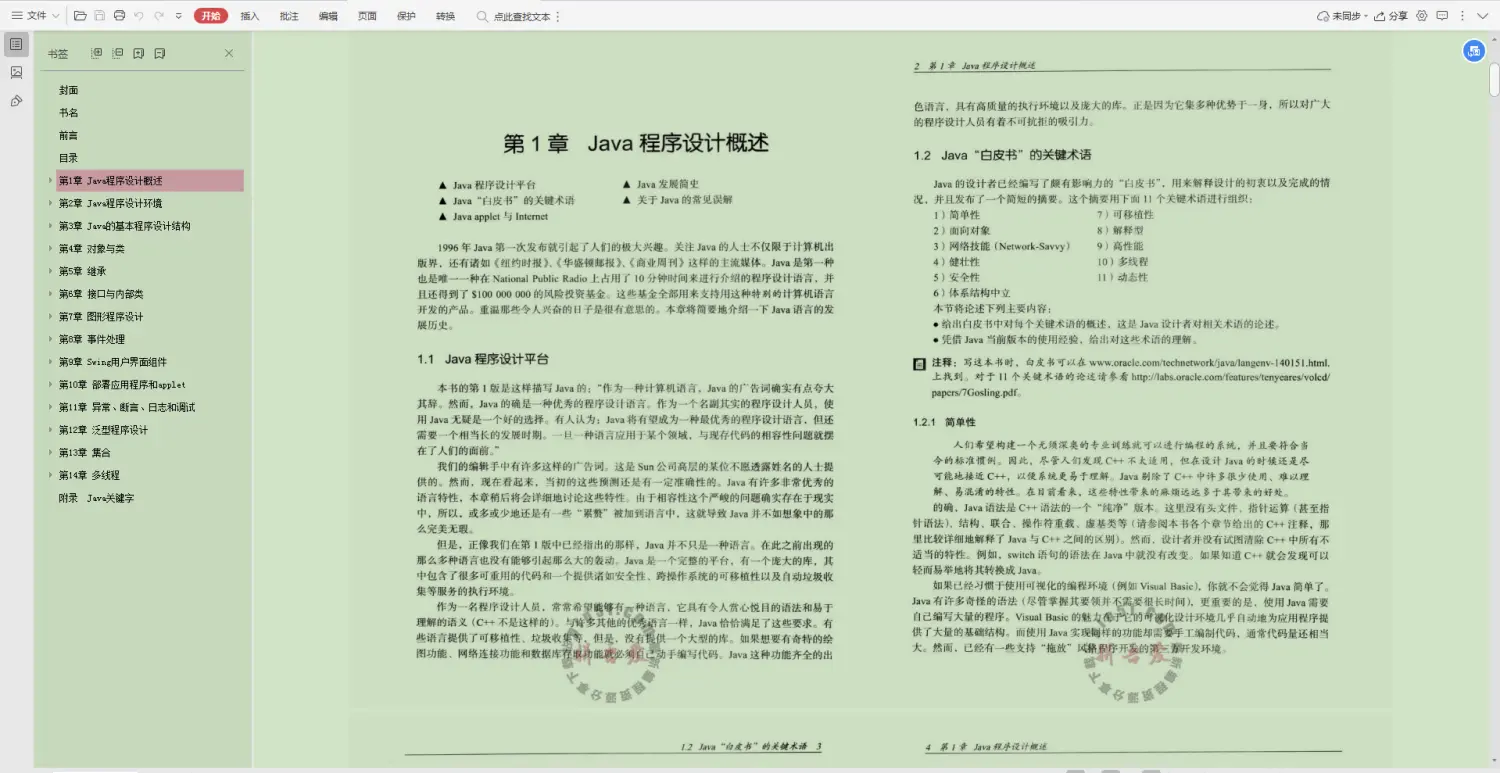Screen dimensions: 1500x773
Task: Select the 目录 bookmark
Action: pyautogui.click(x=68, y=158)
